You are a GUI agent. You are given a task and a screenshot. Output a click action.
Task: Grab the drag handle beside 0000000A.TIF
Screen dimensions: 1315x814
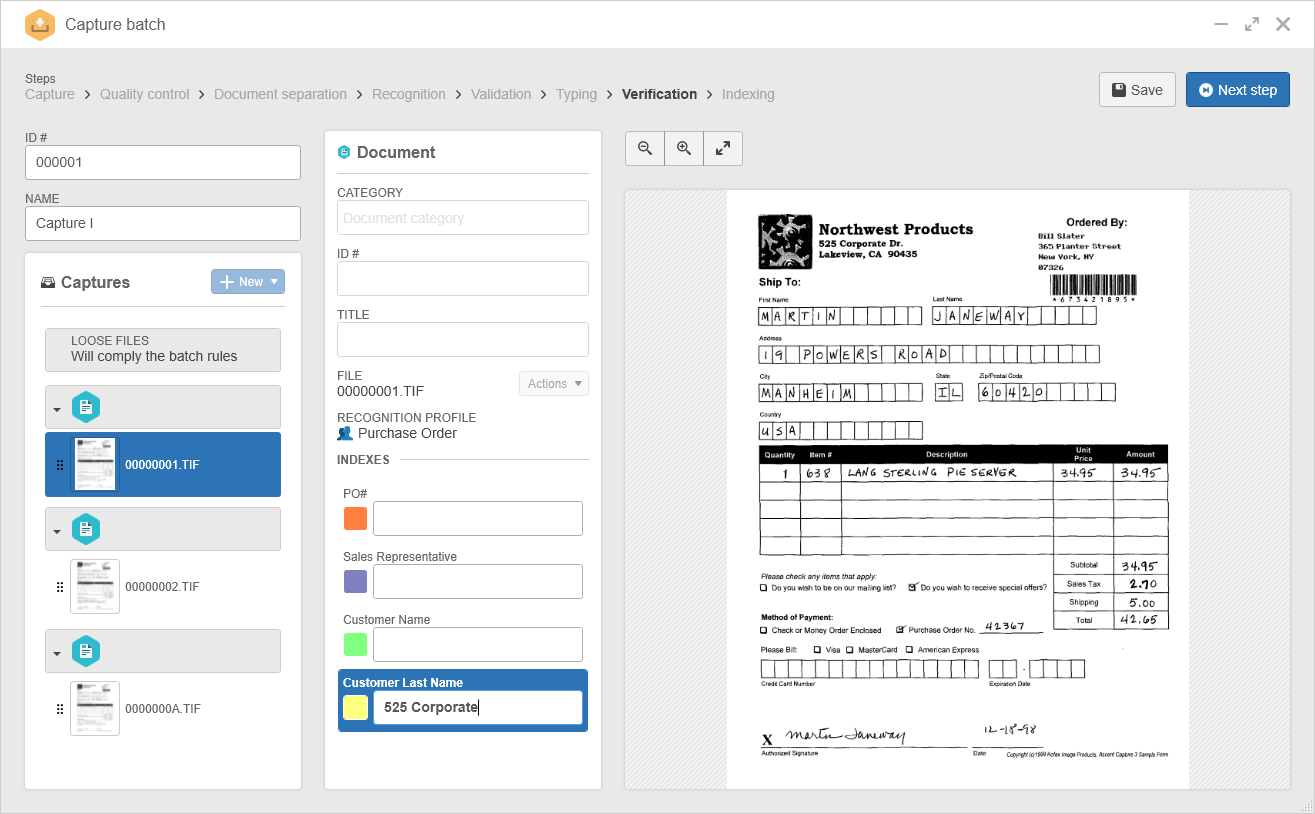click(x=59, y=709)
